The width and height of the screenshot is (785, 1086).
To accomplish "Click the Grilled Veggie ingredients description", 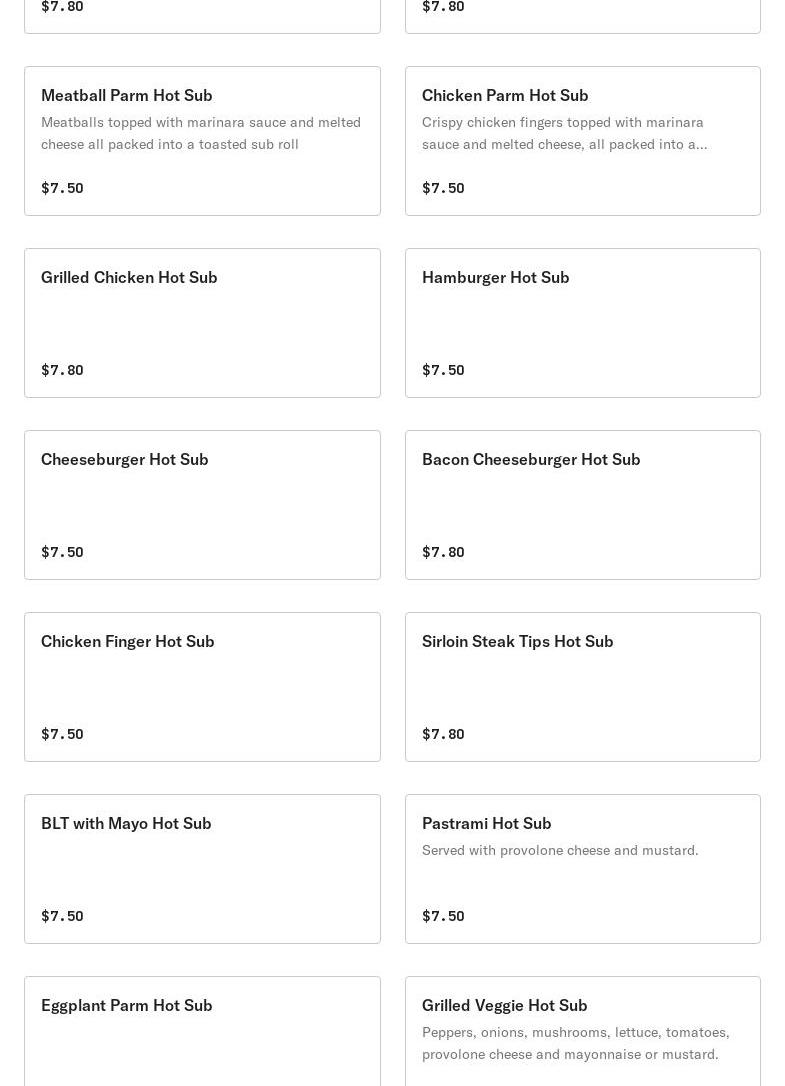I will click(575, 1043).
